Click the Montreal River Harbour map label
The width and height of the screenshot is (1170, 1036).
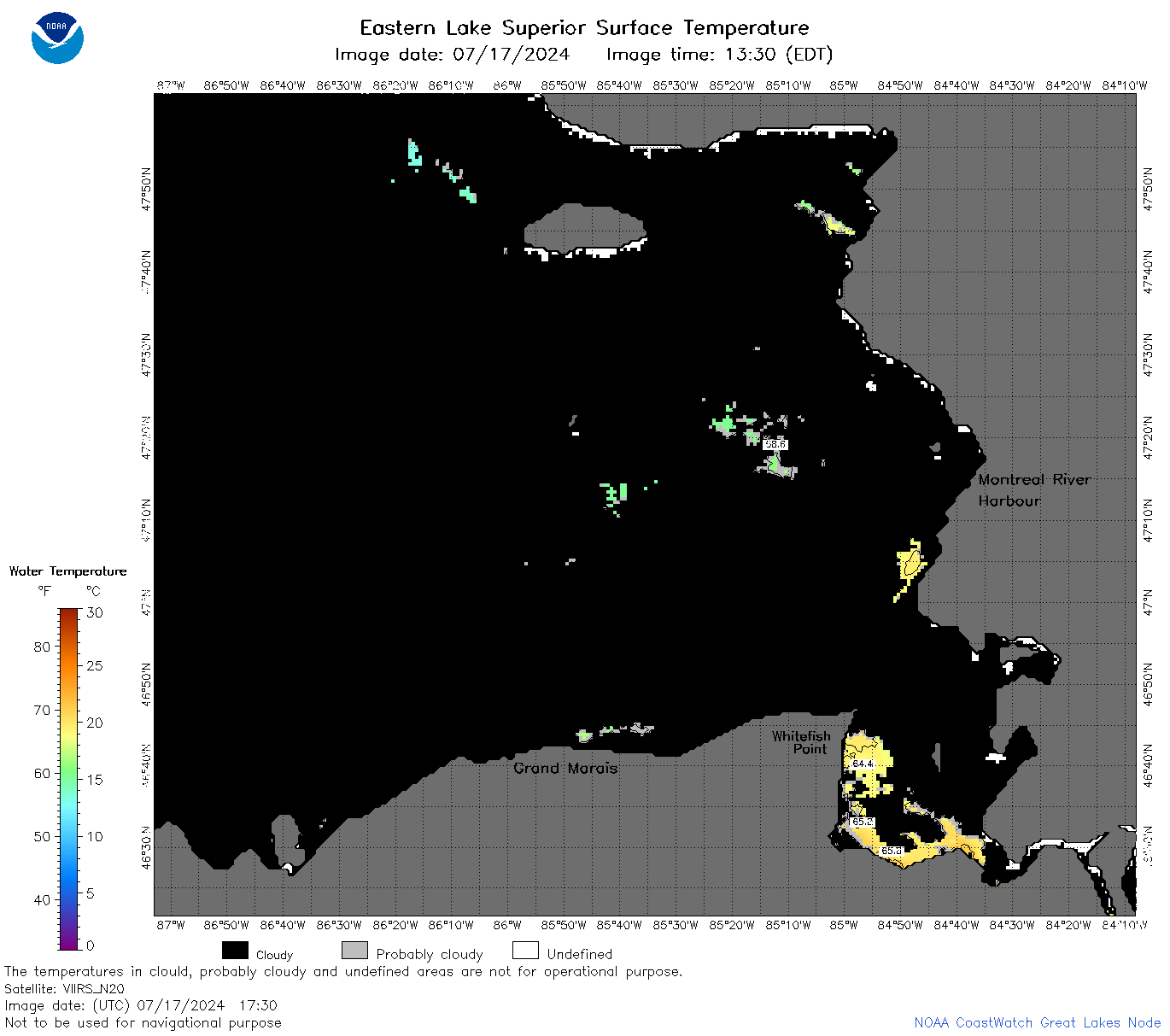coord(1034,490)
